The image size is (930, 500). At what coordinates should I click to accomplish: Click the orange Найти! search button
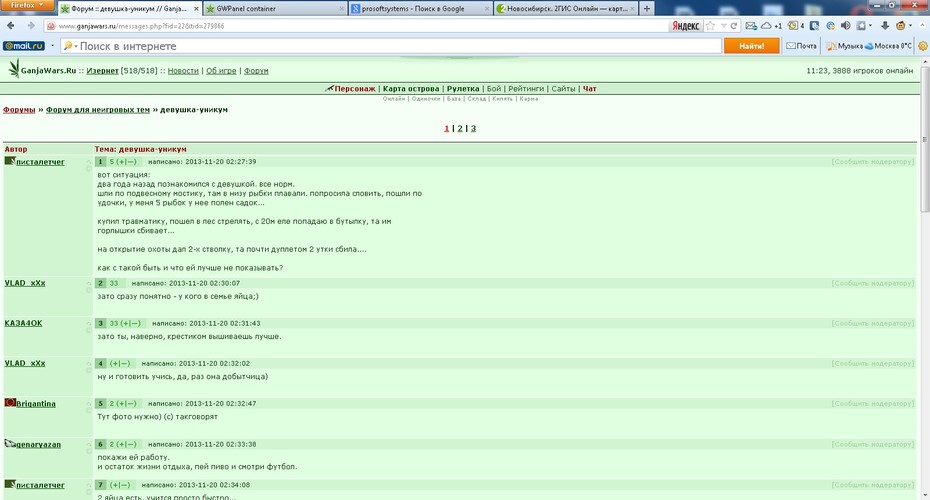click(751, 46)
